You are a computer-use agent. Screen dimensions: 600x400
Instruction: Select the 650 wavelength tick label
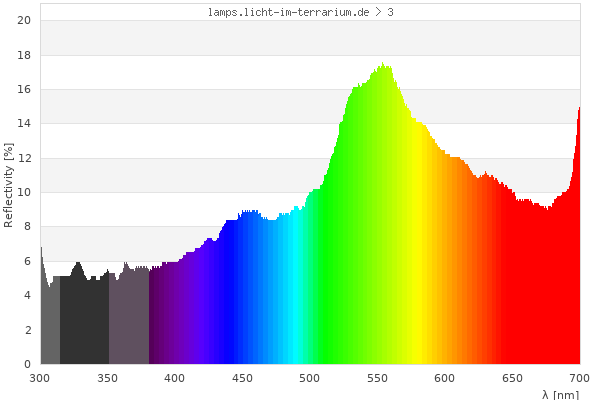[512, 378]
